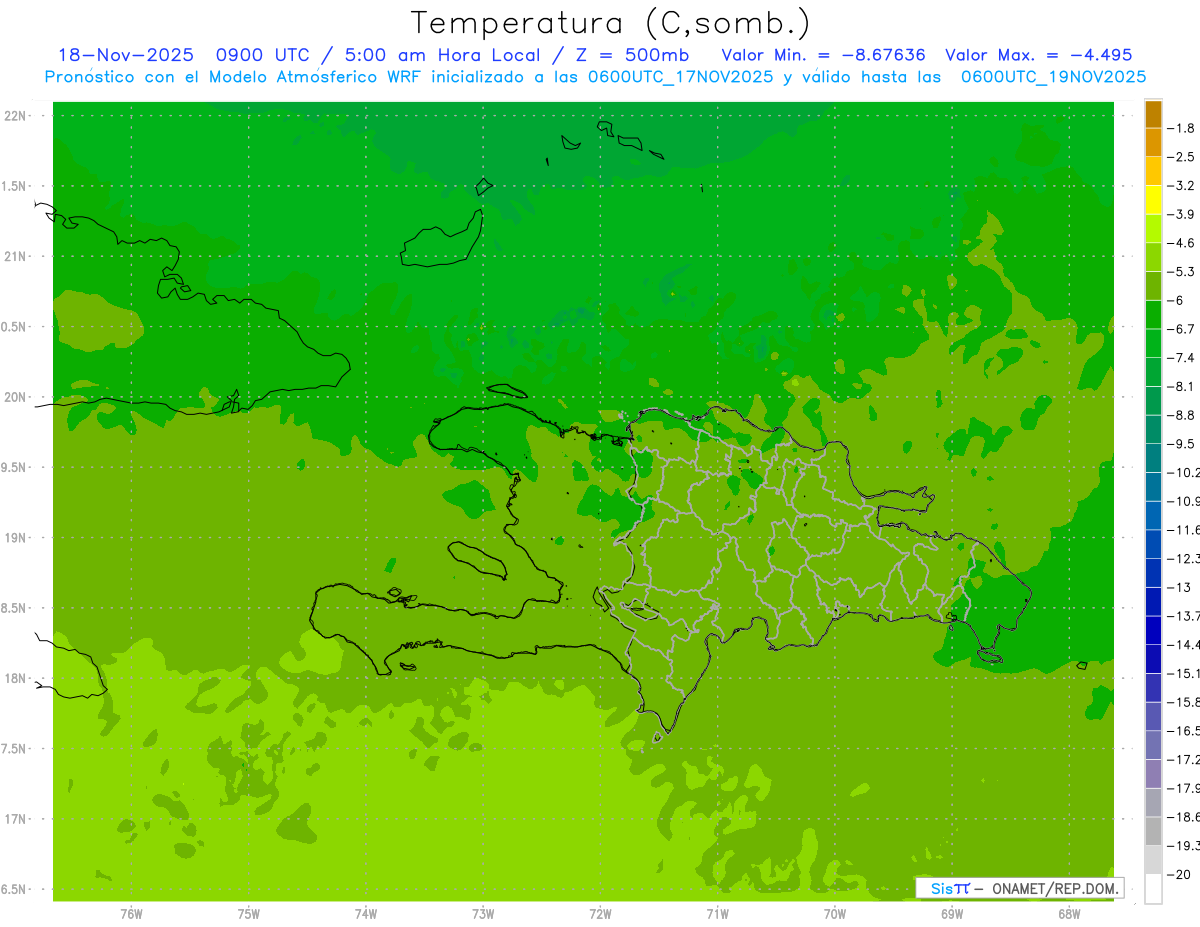
Task: Click the '22N' latitude axis label
Action: (x=15, y=116)
